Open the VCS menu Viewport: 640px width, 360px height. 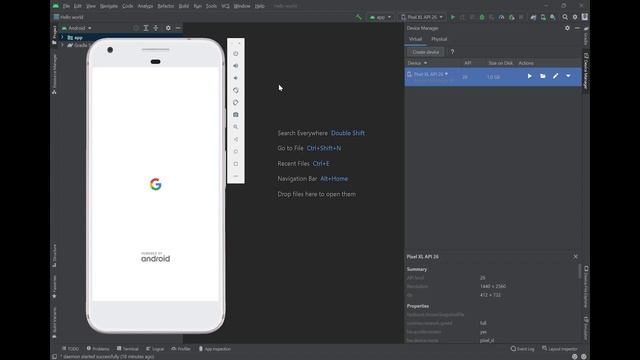[x=225, y=6]
